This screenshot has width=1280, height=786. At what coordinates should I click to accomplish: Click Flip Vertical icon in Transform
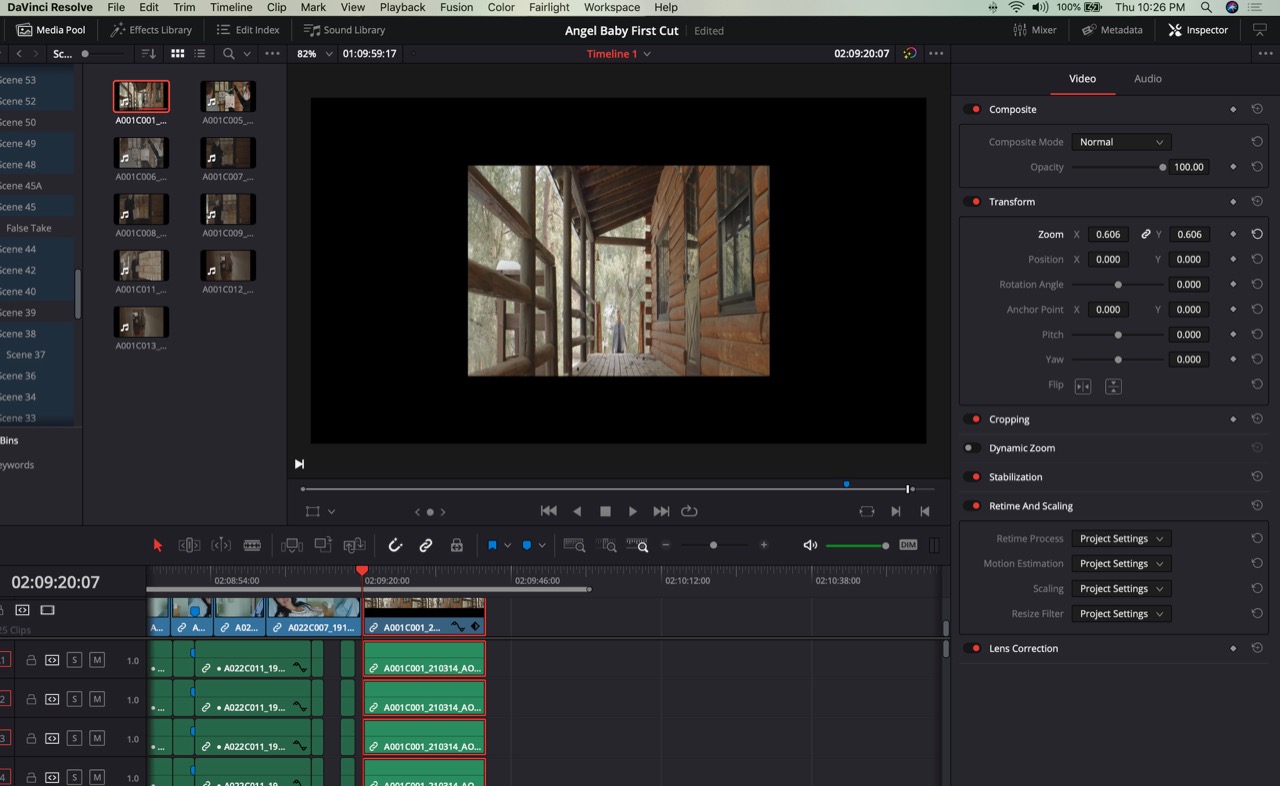pyautogui.click(x=1113, y=386)
